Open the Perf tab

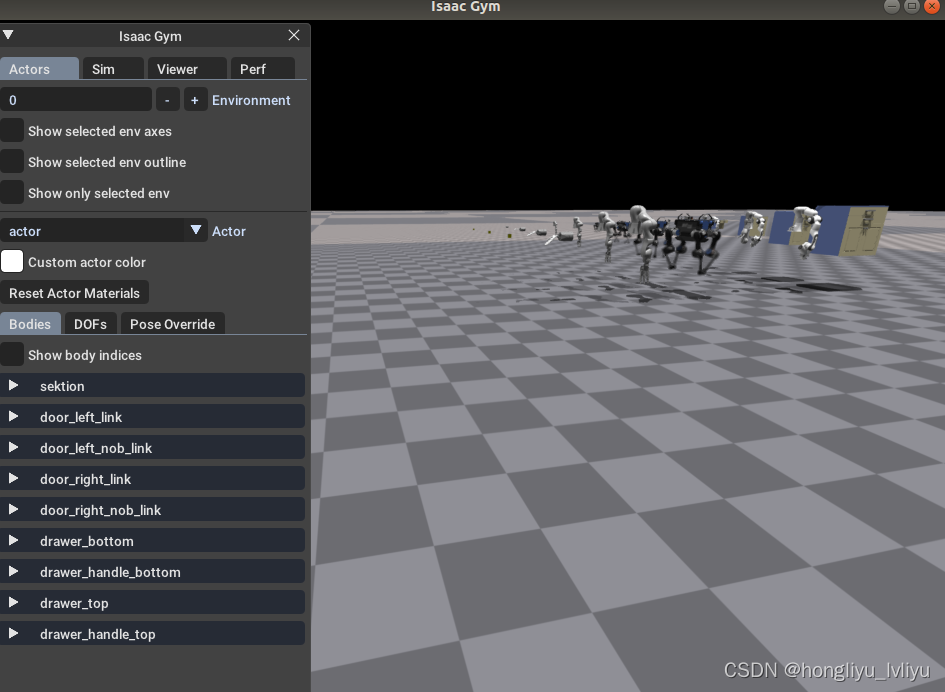pos(263,69)
